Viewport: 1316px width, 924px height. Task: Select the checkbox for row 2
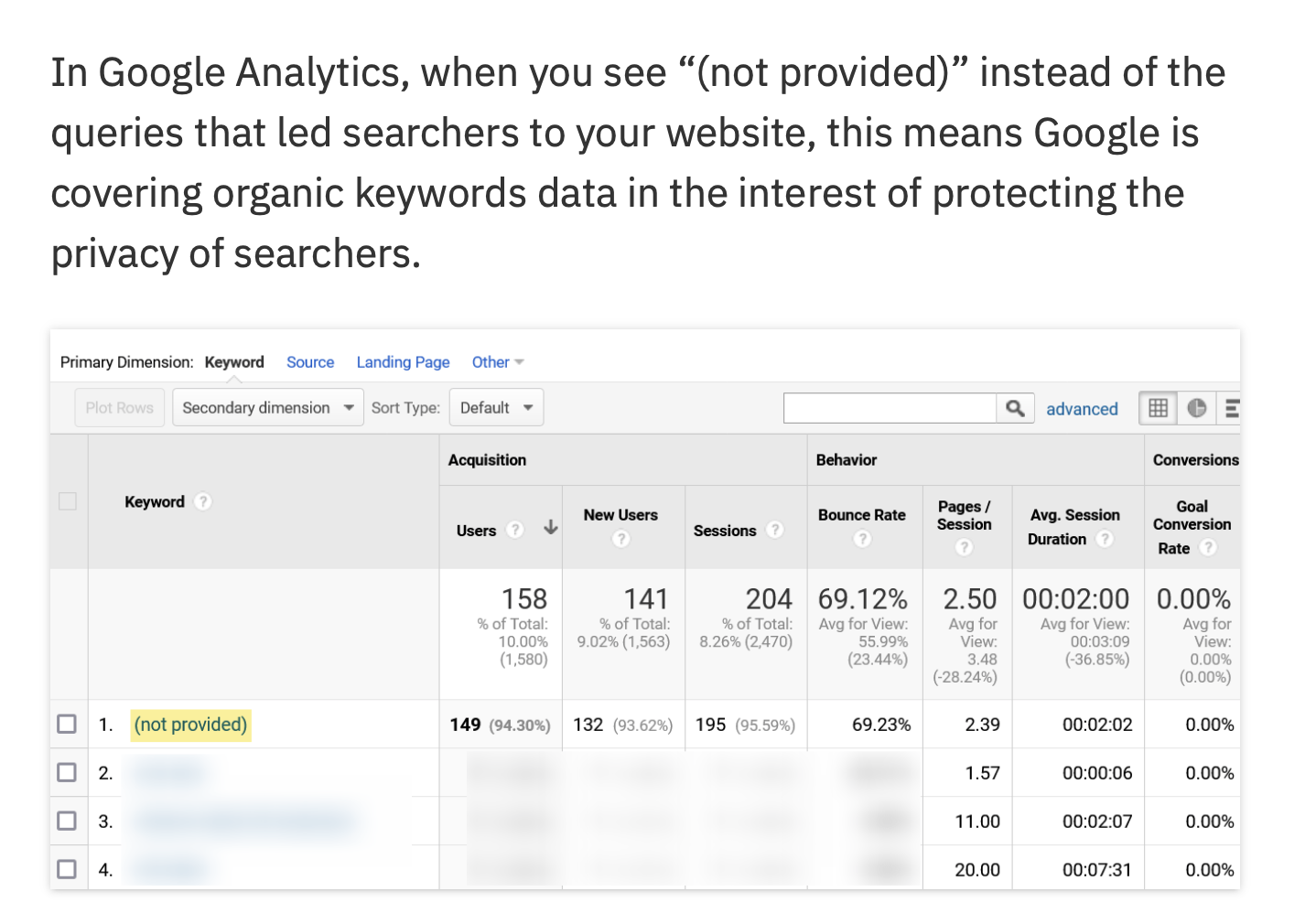[67, 772]
